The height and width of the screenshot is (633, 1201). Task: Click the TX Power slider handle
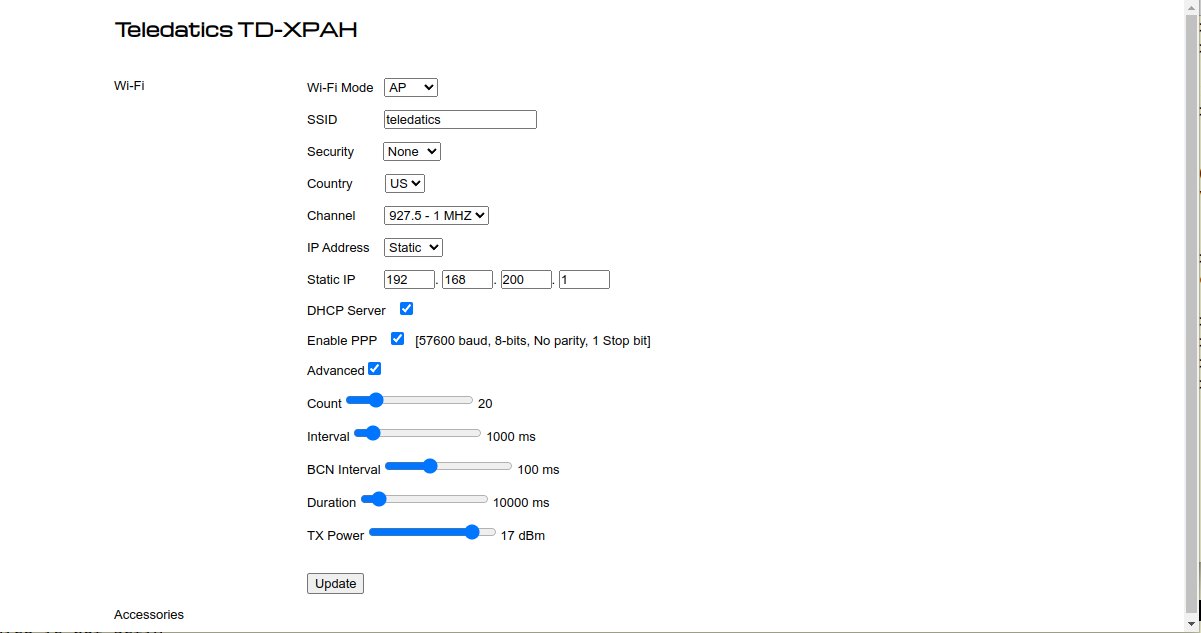pyautogui.click(x=473, y=532)
